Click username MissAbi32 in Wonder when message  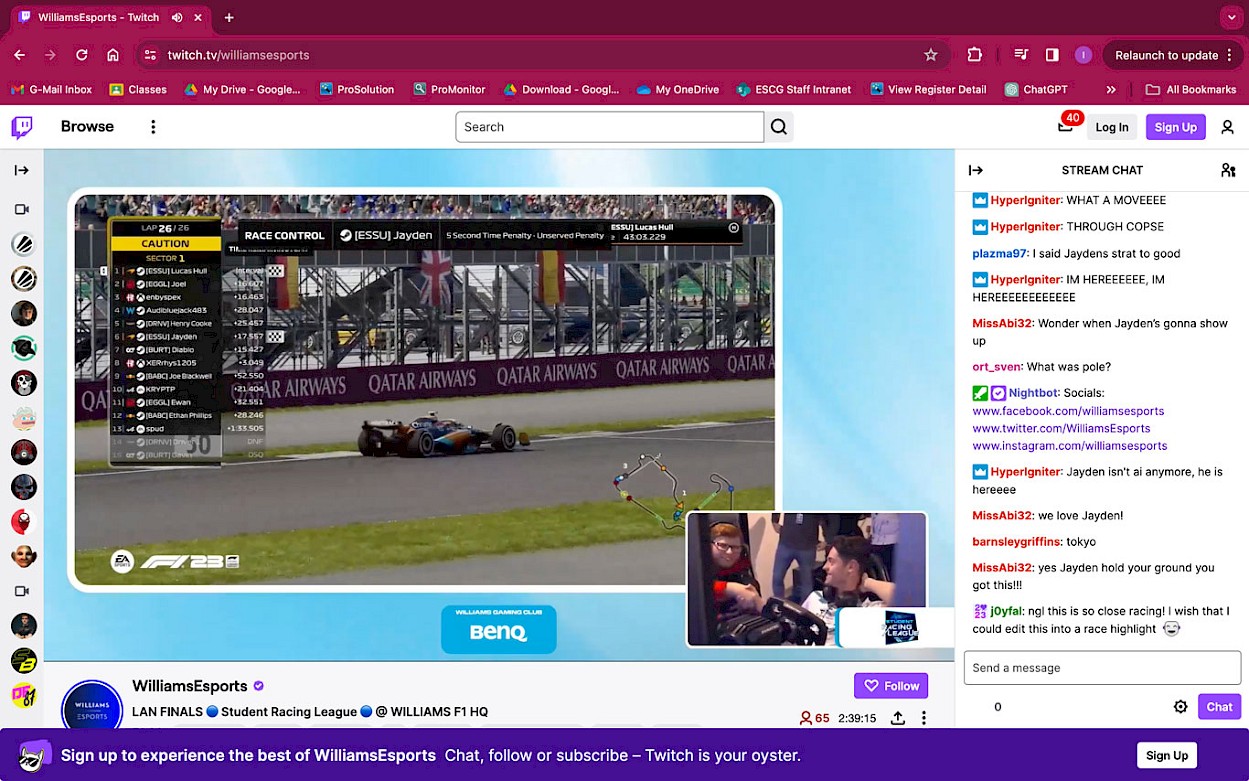click(1002, 324)
